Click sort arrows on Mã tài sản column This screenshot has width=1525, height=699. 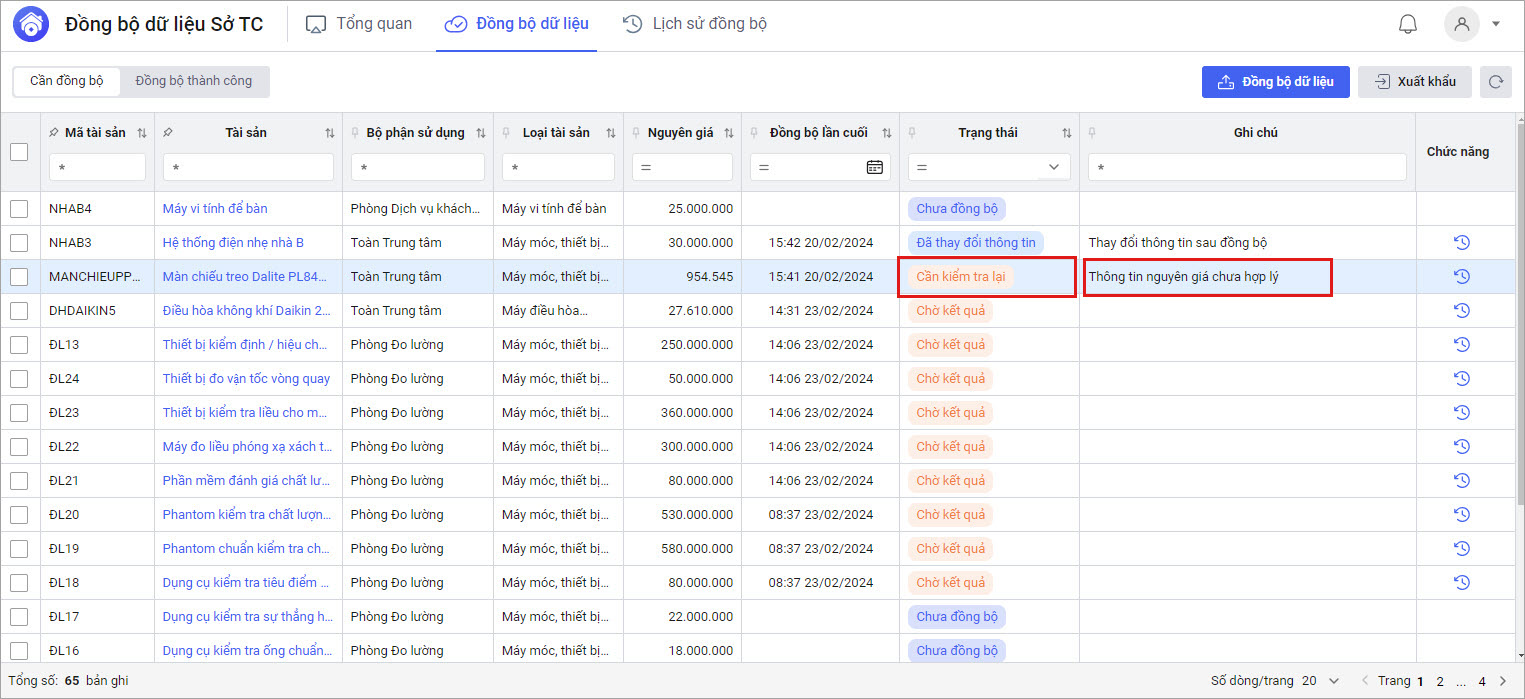[x=141, y=133]
